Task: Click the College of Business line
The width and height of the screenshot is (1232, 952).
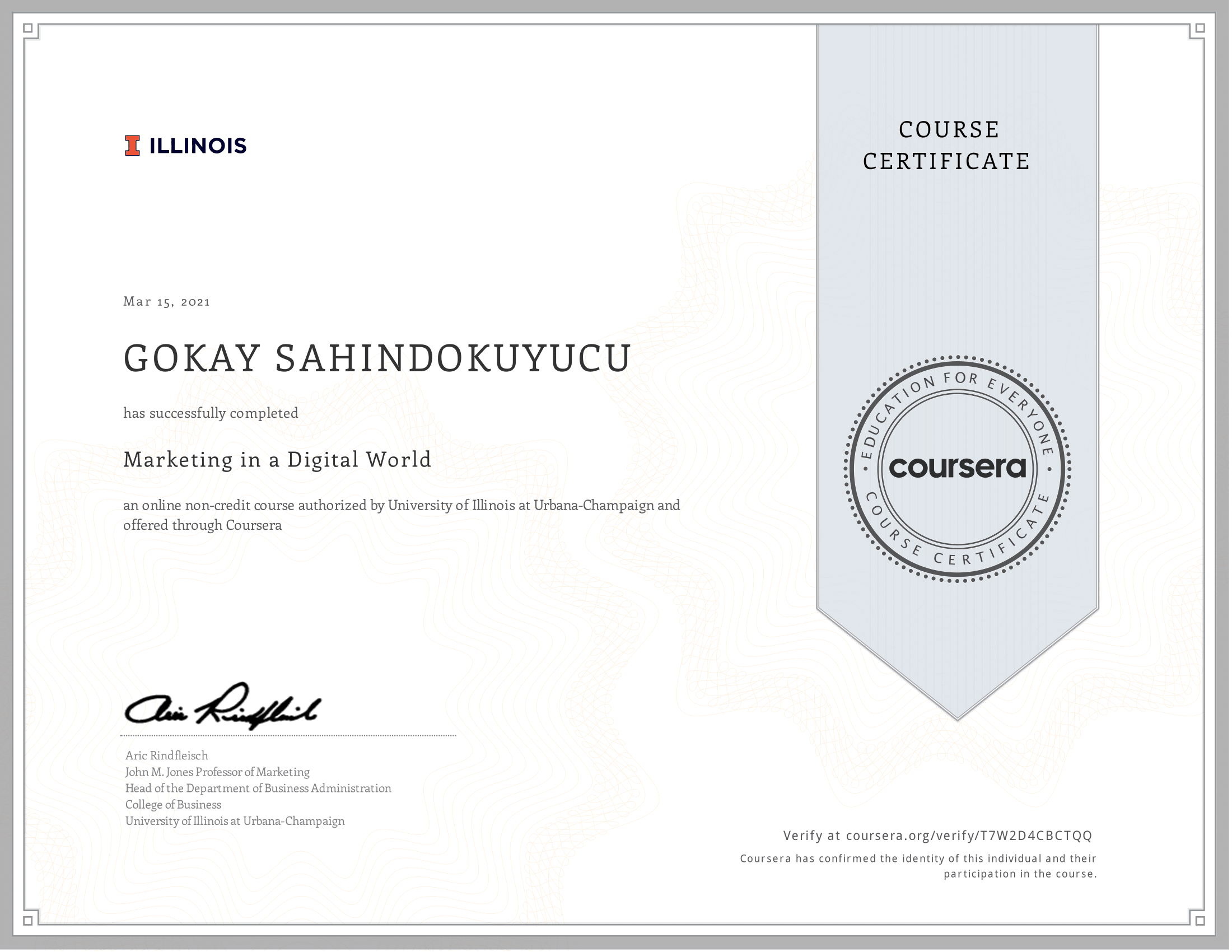Action: [173, 805]
